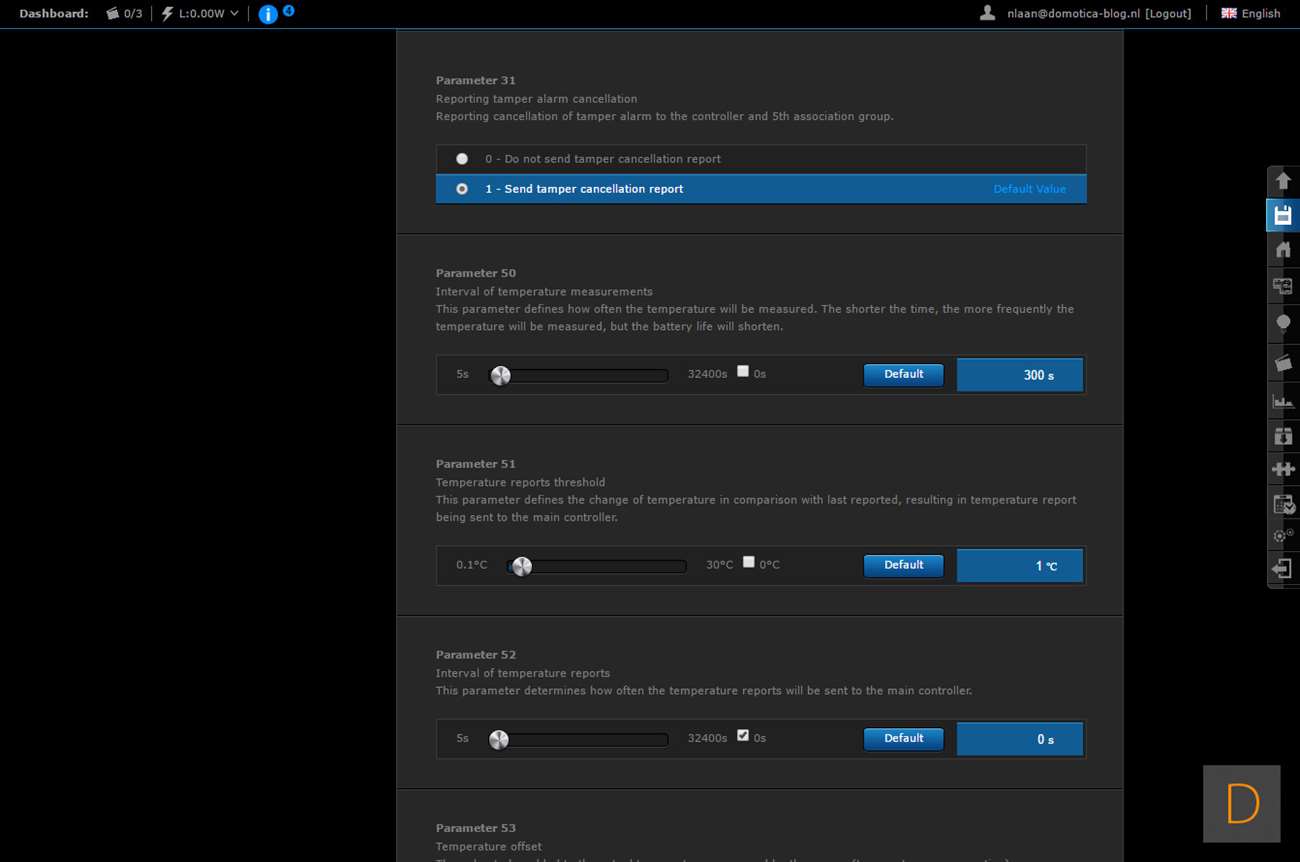Open the light bulb devices icon

coord(1283,323)
